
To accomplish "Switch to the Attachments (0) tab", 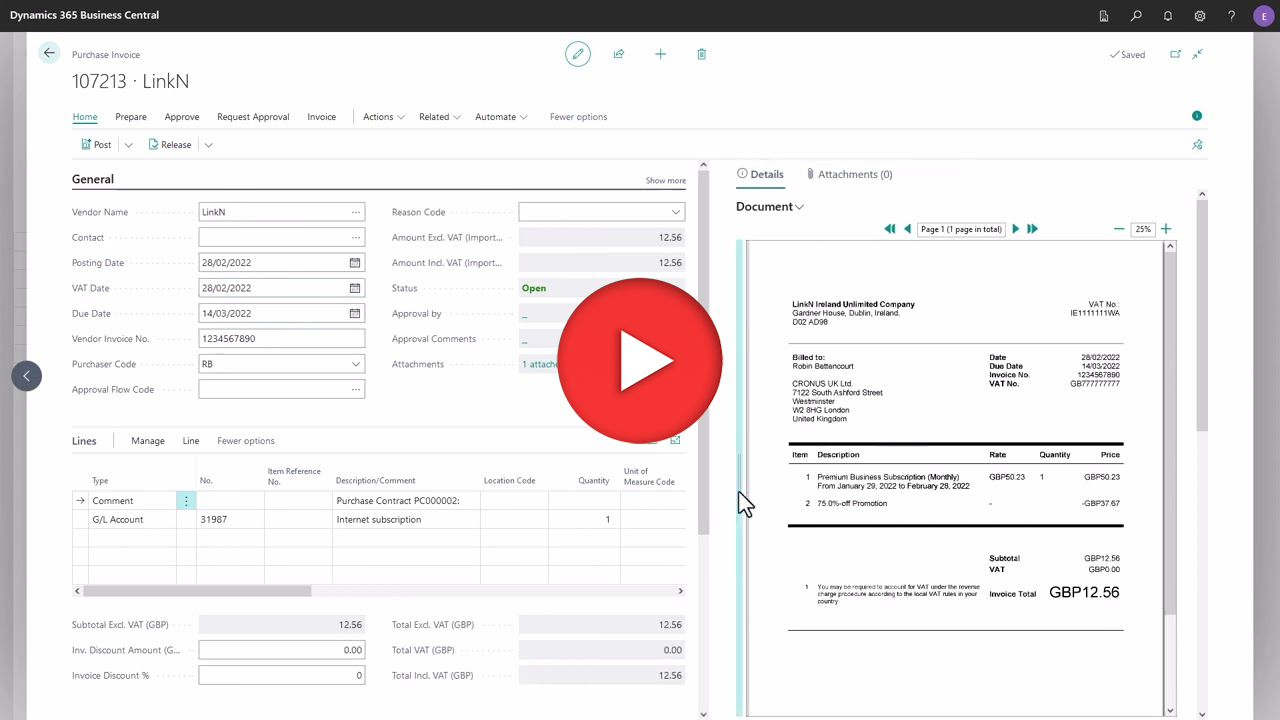I will click(849, 174).
